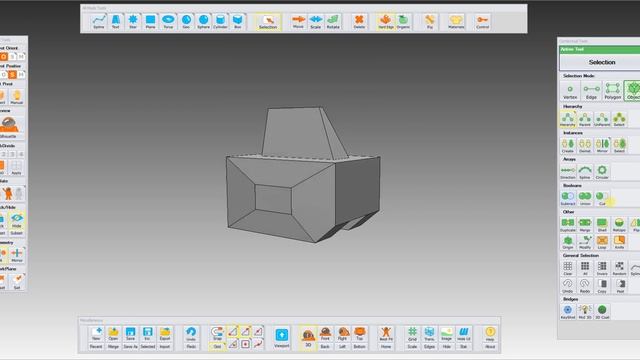This screenshot has width=640, height=360.
Task: Click the Open file icon in bottom toolbar
Action: point(113,334)
